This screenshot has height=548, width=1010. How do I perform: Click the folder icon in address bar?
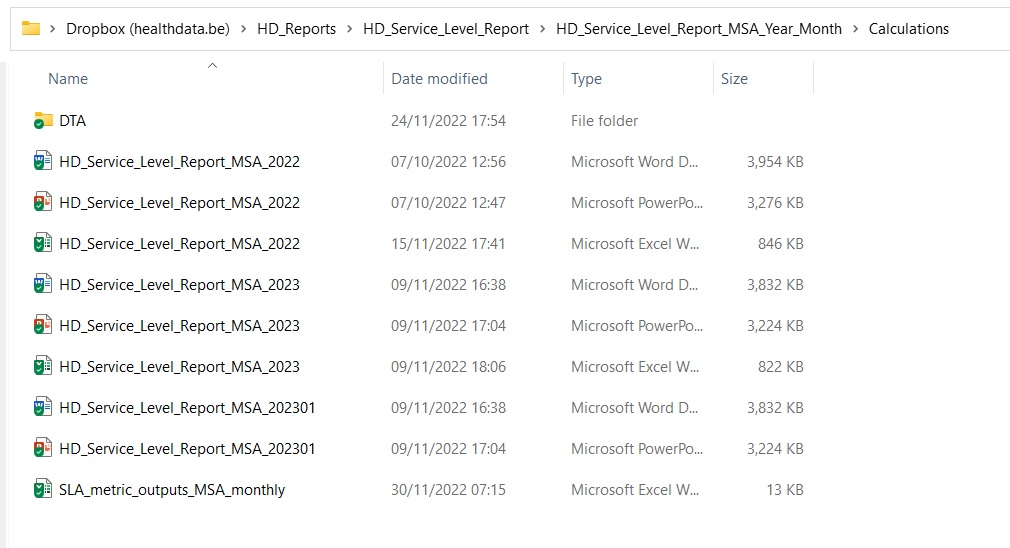31,29
